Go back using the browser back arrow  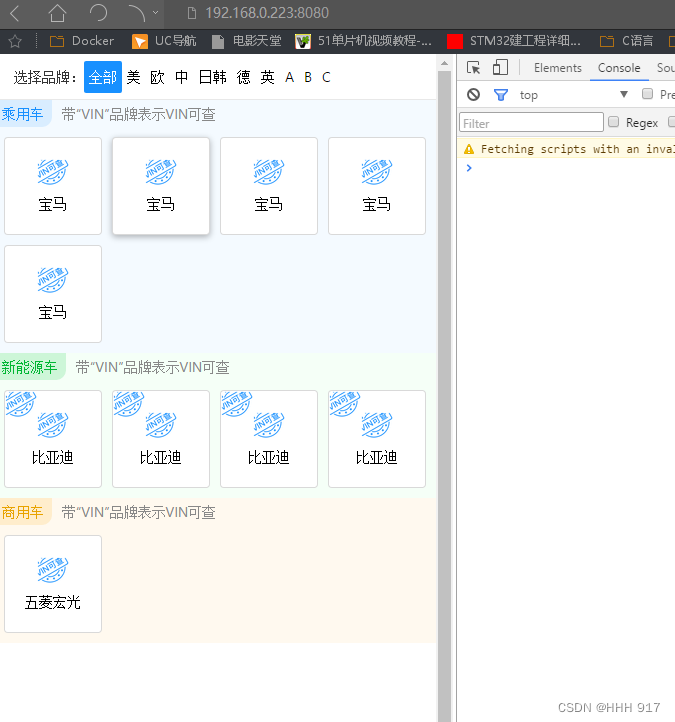(15, 13)
